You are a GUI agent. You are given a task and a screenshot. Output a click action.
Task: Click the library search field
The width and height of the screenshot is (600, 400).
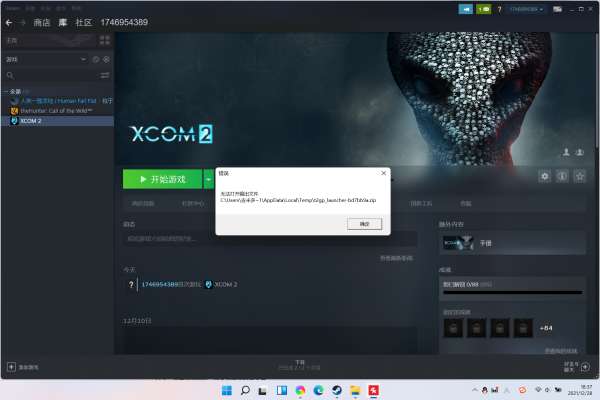tap(52, 75)
